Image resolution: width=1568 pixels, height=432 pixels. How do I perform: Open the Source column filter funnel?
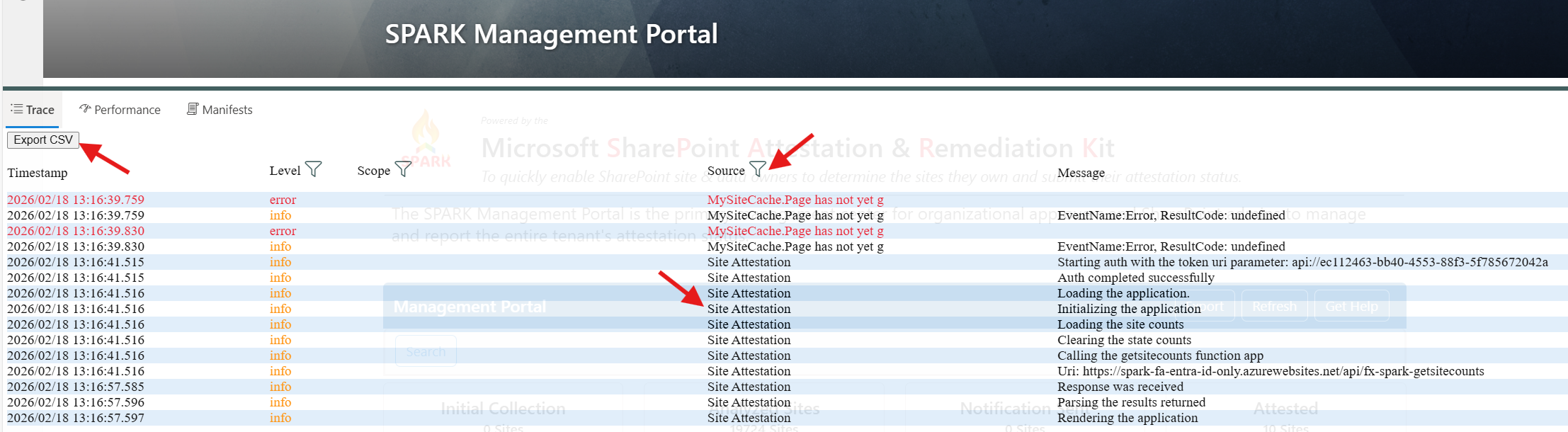click(x=757, y=169)
